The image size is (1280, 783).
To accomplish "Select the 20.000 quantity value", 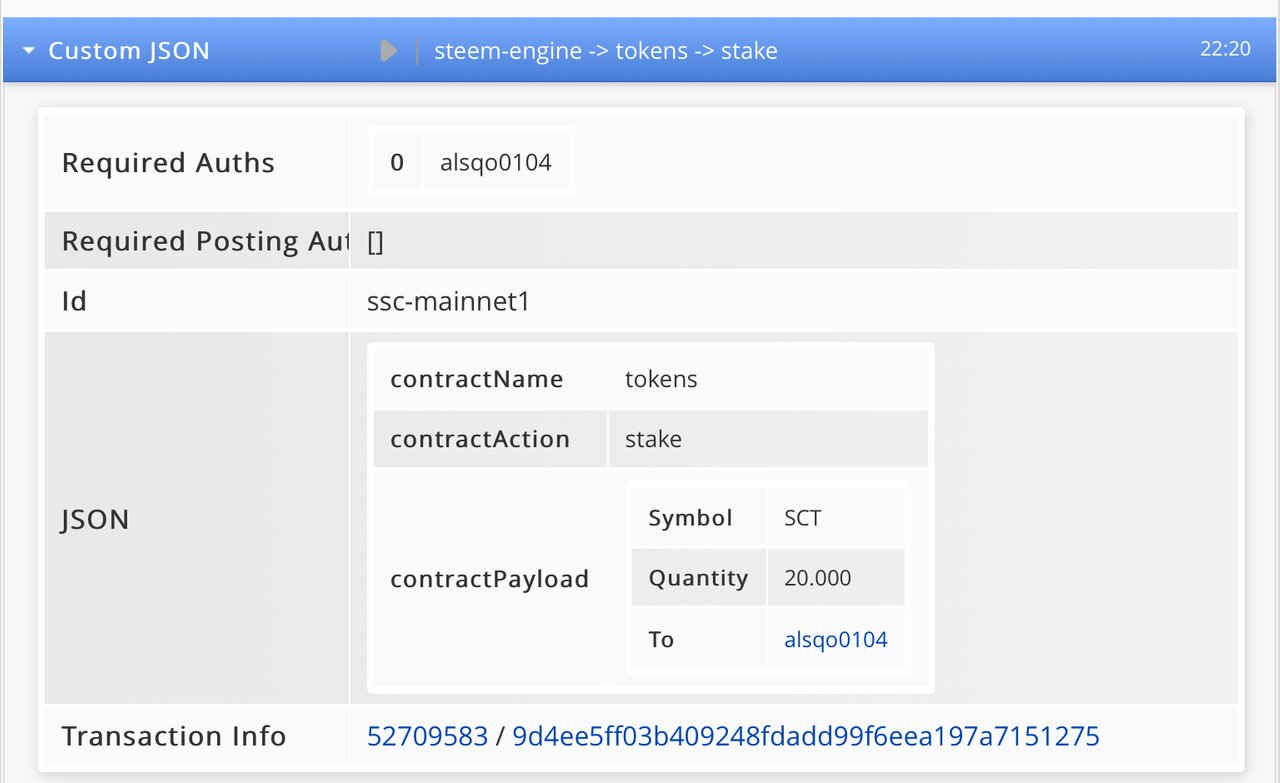I will pyautogui.click(x=818, y=578).
